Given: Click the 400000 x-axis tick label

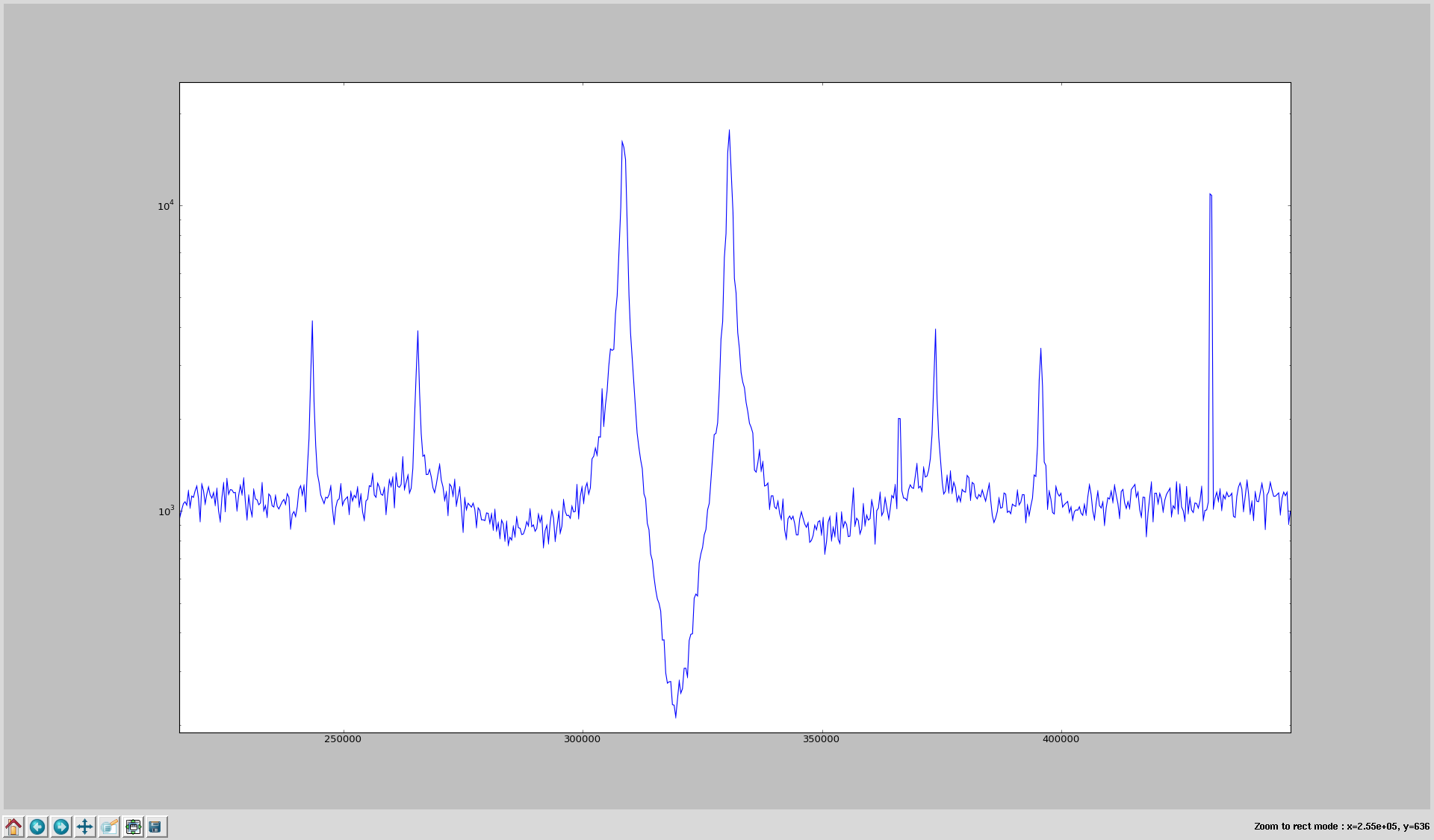Looking at the screenshot, I should [x=1061, y=739].
